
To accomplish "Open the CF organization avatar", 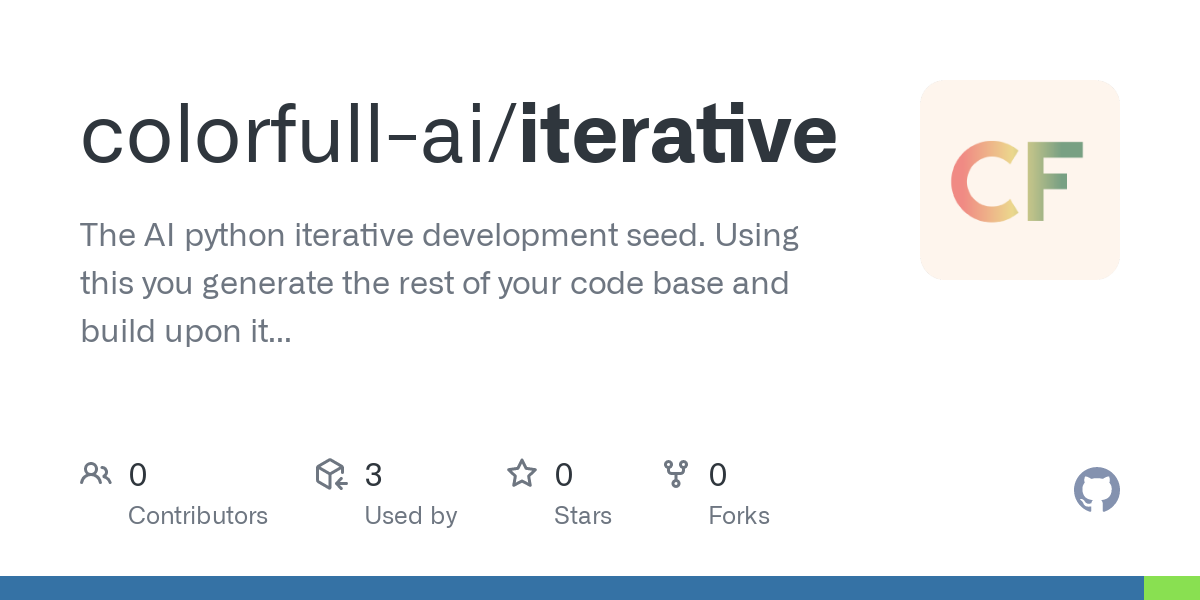I will click(1020, 180).
